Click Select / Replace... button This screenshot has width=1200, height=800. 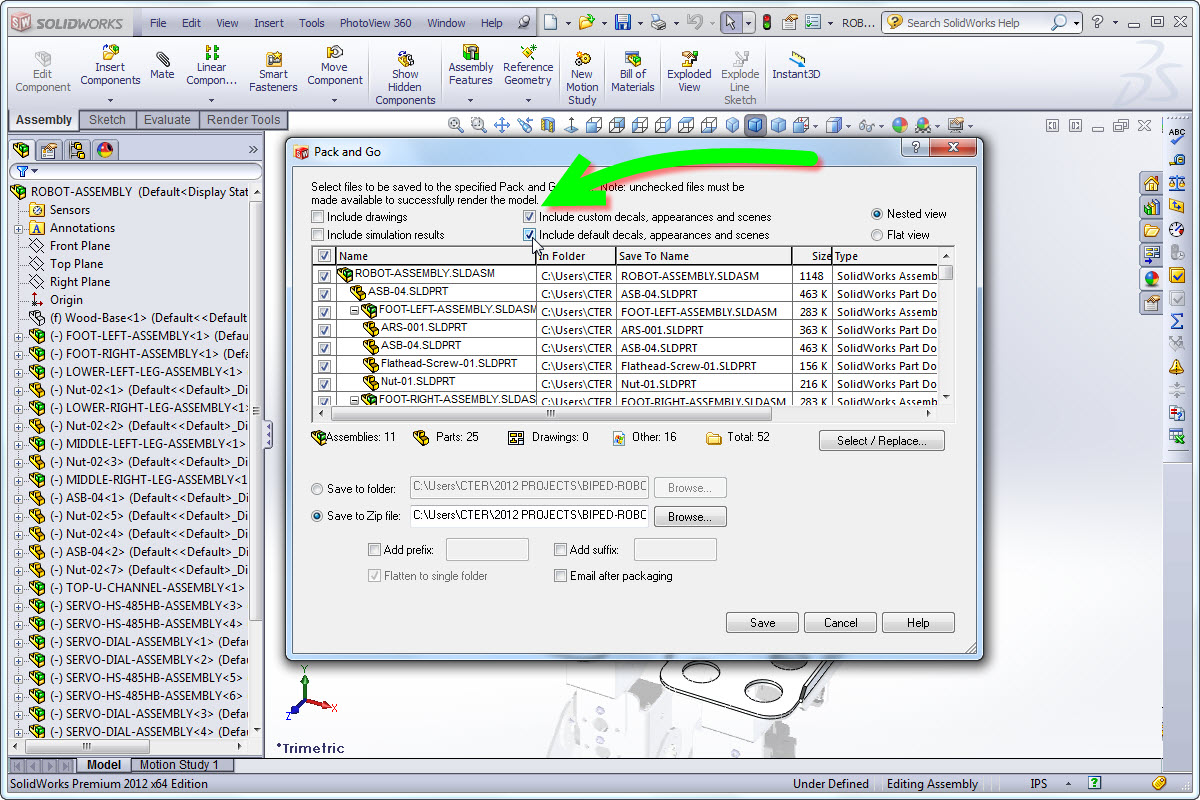point(882,441)
